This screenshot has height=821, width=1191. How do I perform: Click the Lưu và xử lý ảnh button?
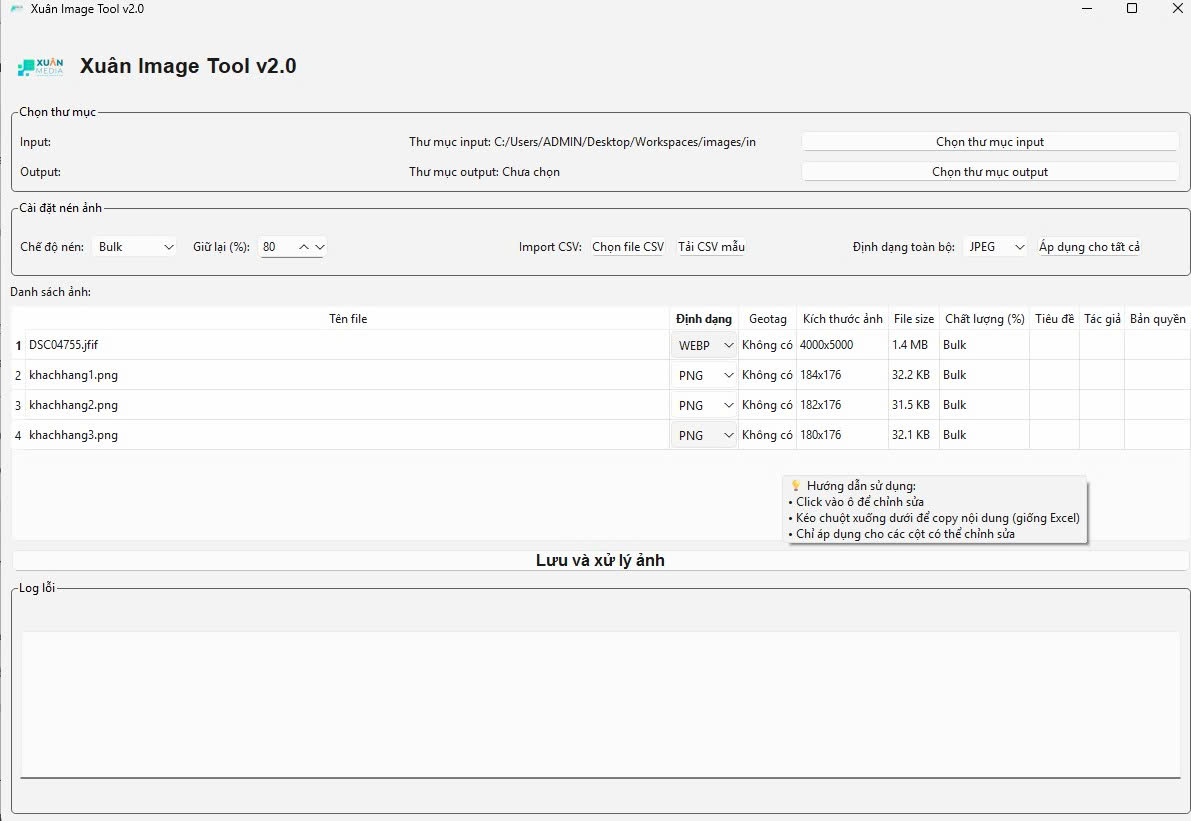coord(600,561)
